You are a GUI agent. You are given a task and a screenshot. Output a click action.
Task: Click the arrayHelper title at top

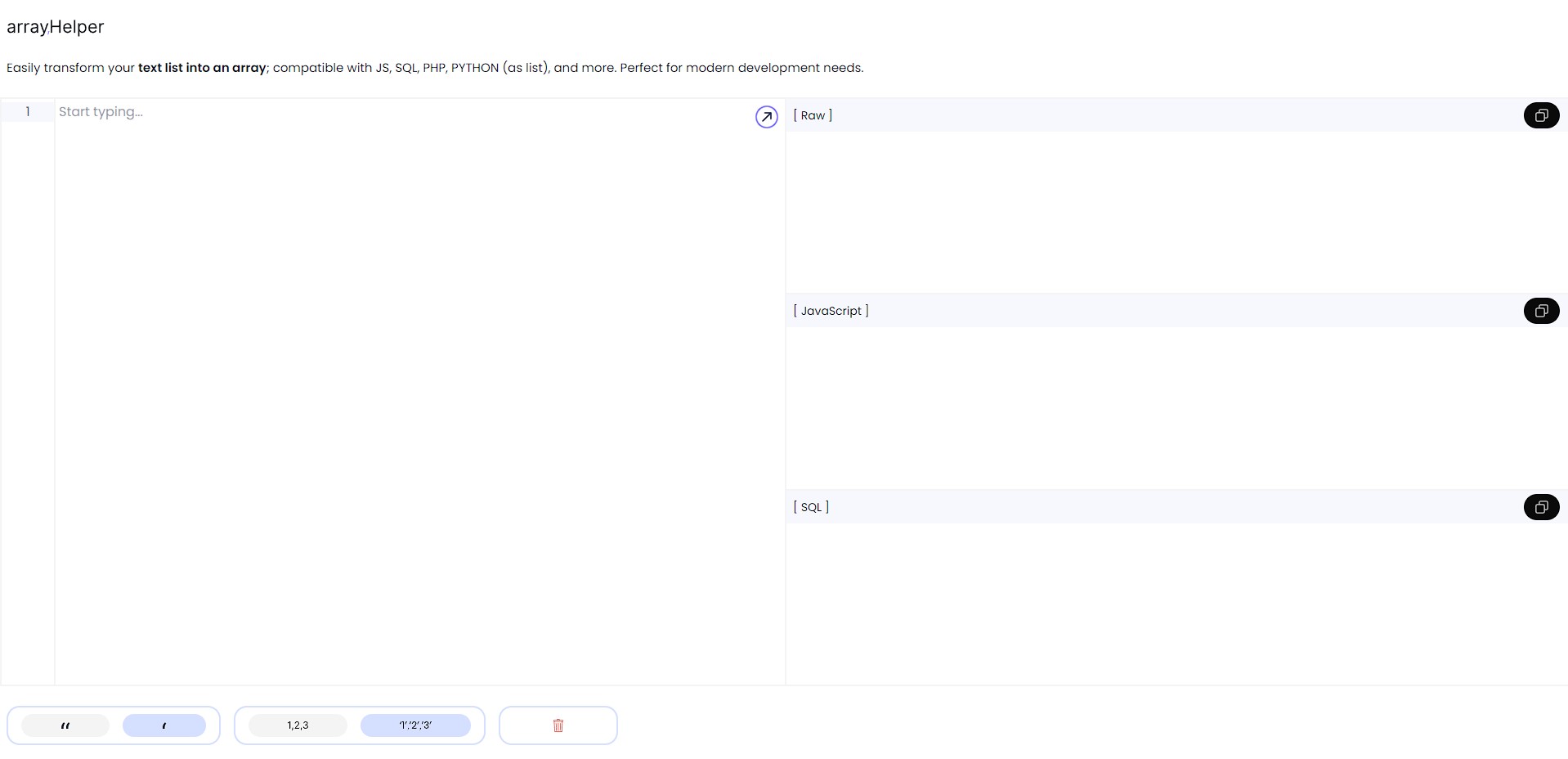pos(56,27)
